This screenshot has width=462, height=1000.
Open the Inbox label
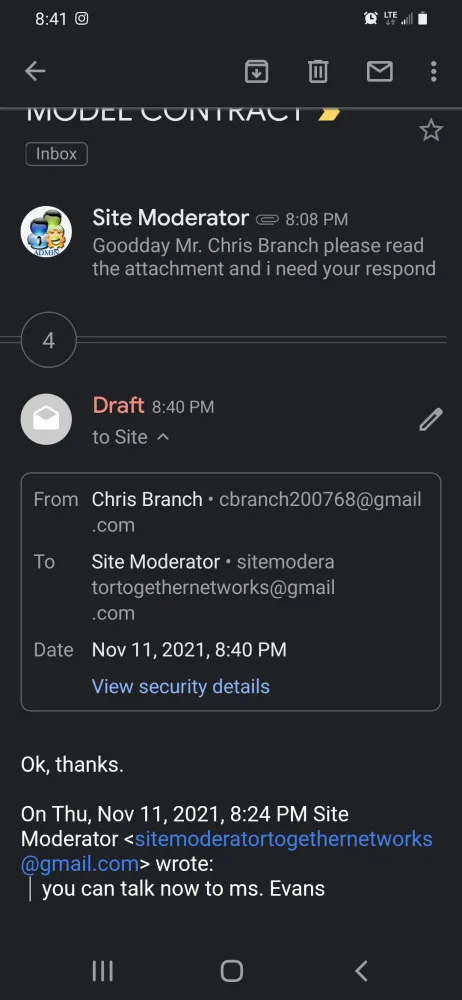56,154
